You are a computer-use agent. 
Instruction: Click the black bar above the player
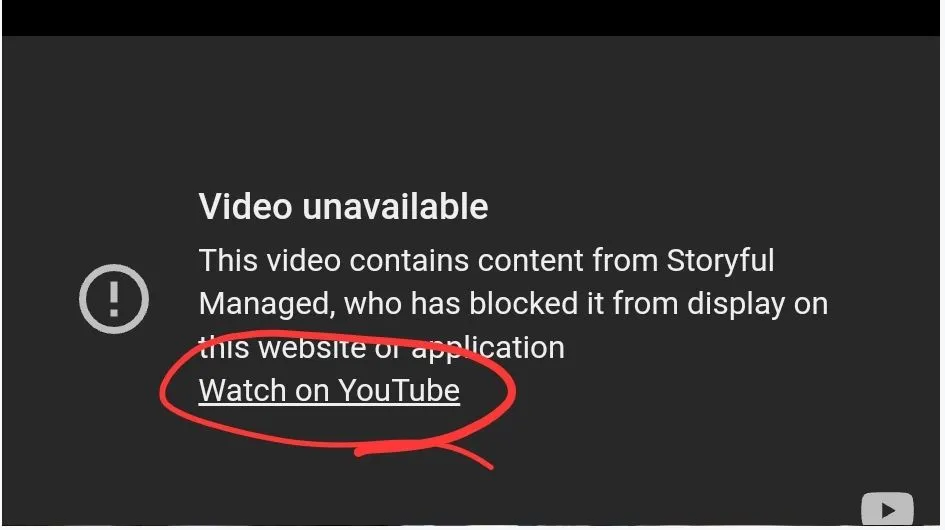click(472, 17)
